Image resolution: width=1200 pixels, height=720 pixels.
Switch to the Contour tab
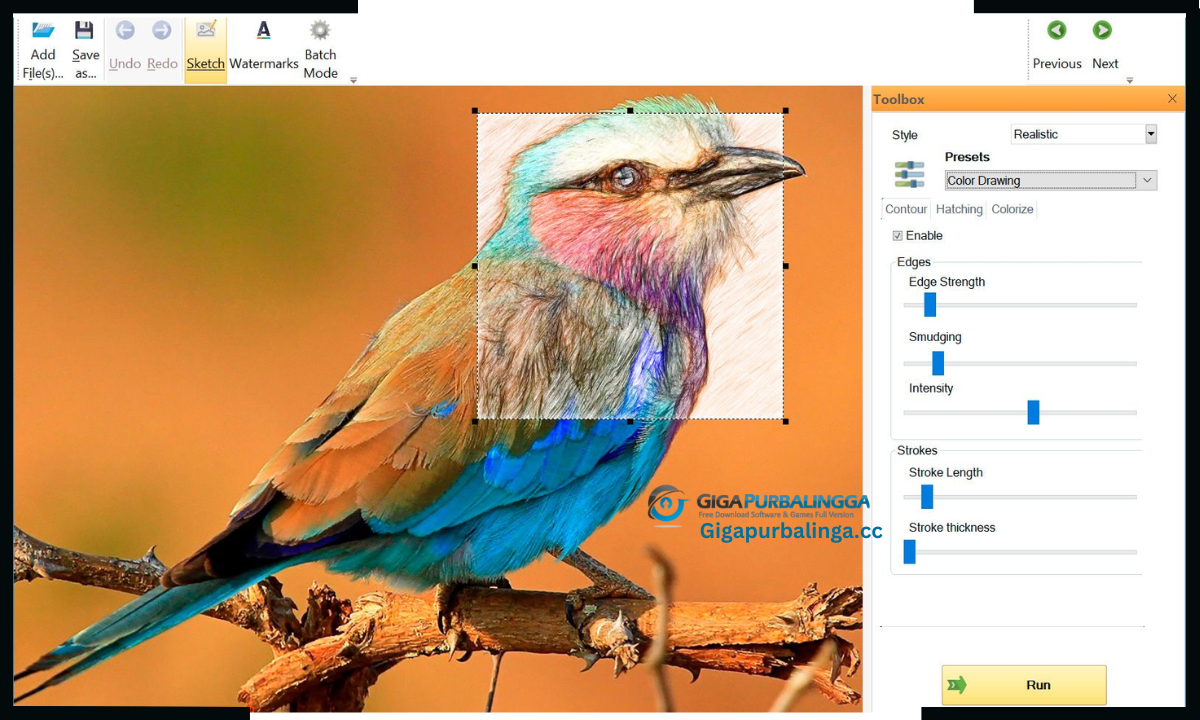coord(906,209)
